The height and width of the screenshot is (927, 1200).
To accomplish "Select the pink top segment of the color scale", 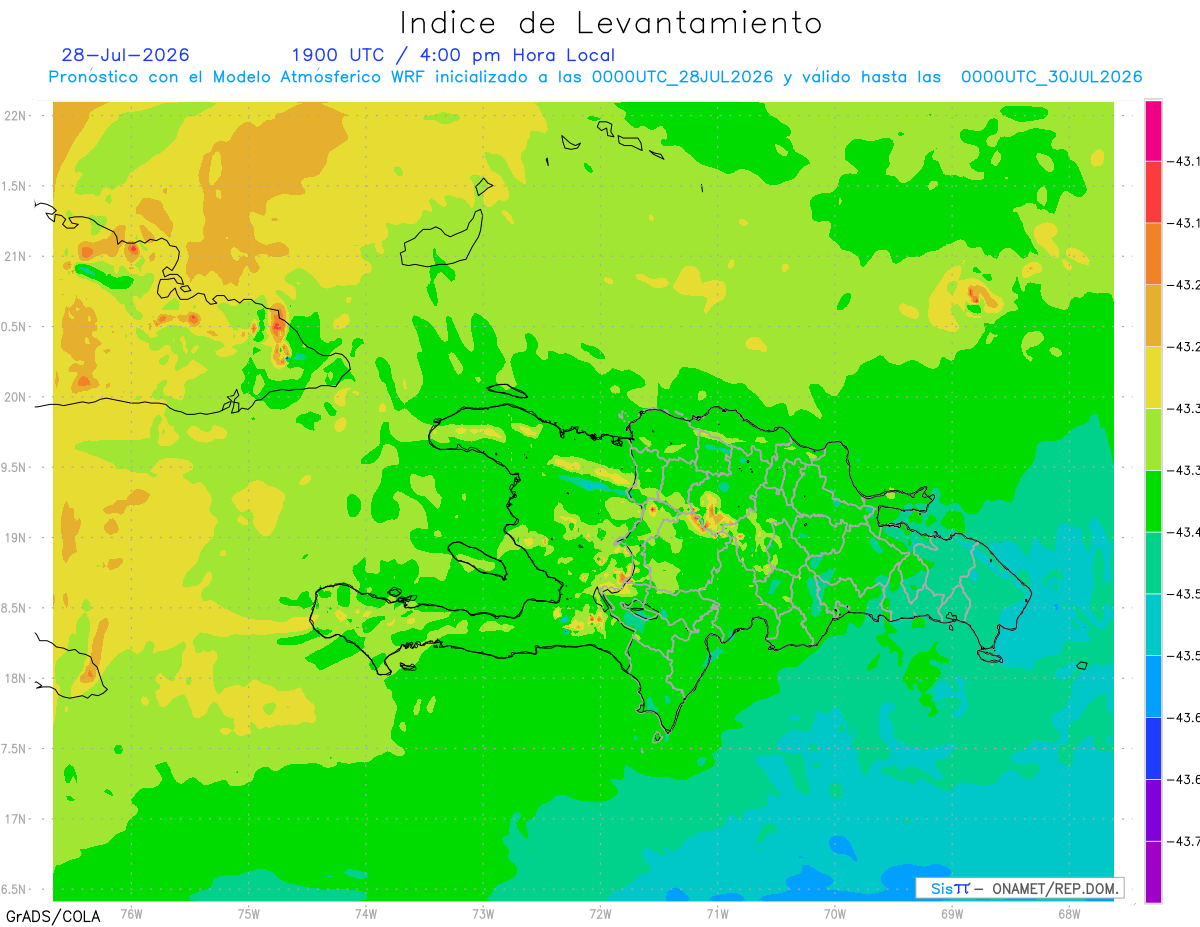I will [x=1153, y=131].
